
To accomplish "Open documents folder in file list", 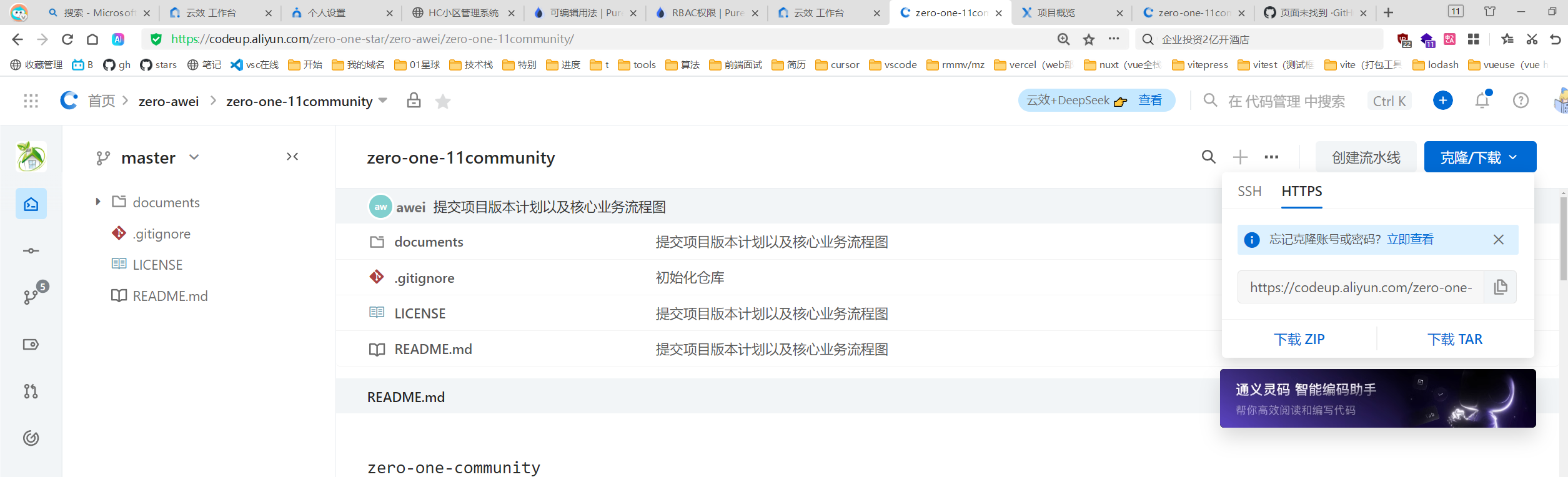I will click(x=429, y=242).
